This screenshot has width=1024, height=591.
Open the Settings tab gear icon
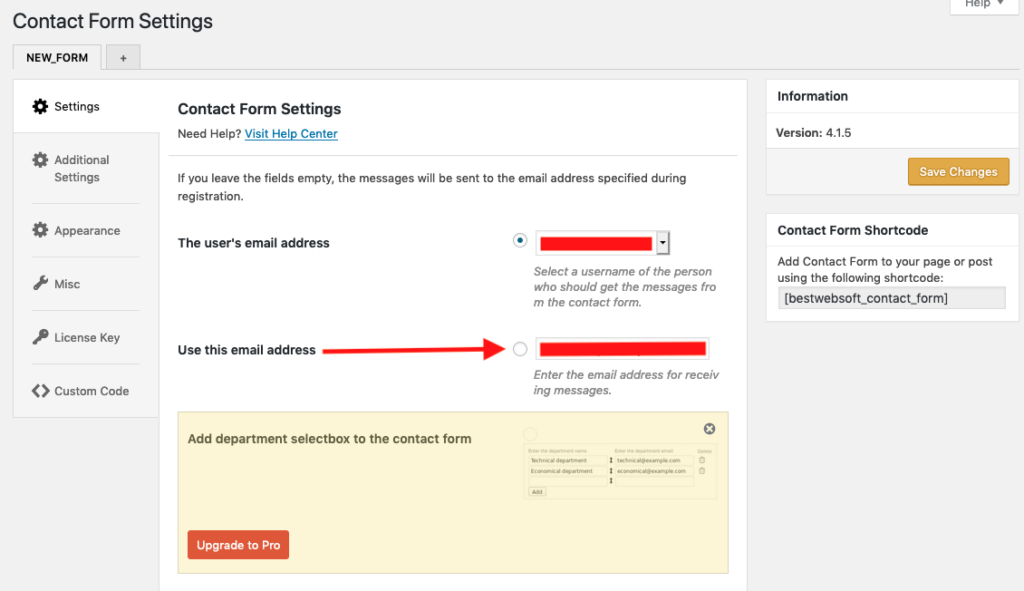click(x=41, y=105)
